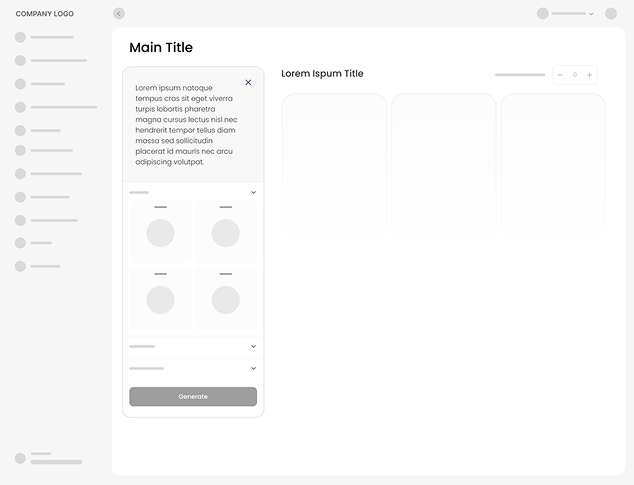
Task: Click the plus button in stepper
Action: [590, 75]
